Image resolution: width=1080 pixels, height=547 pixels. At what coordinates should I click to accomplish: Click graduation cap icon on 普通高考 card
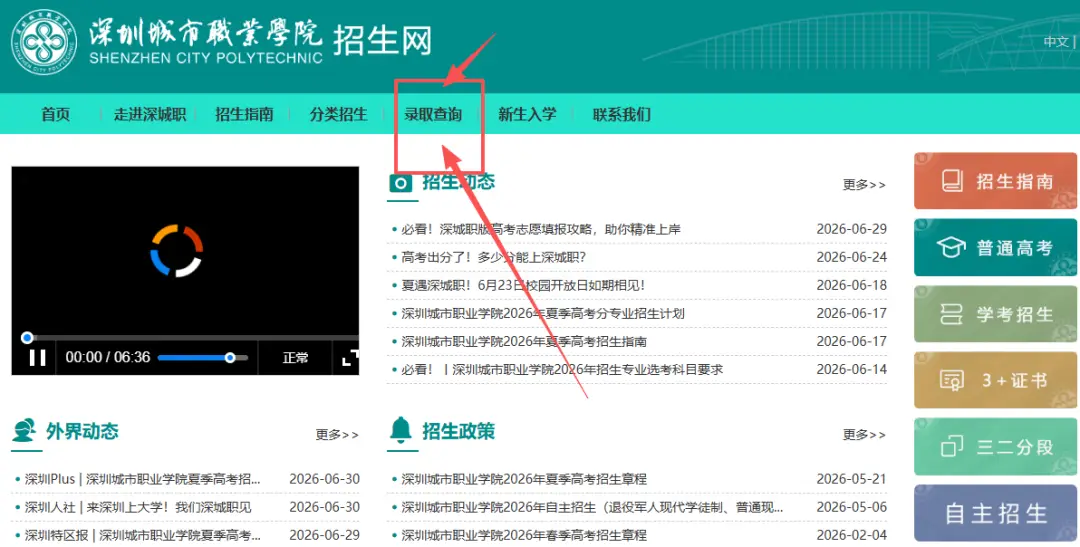952,247
